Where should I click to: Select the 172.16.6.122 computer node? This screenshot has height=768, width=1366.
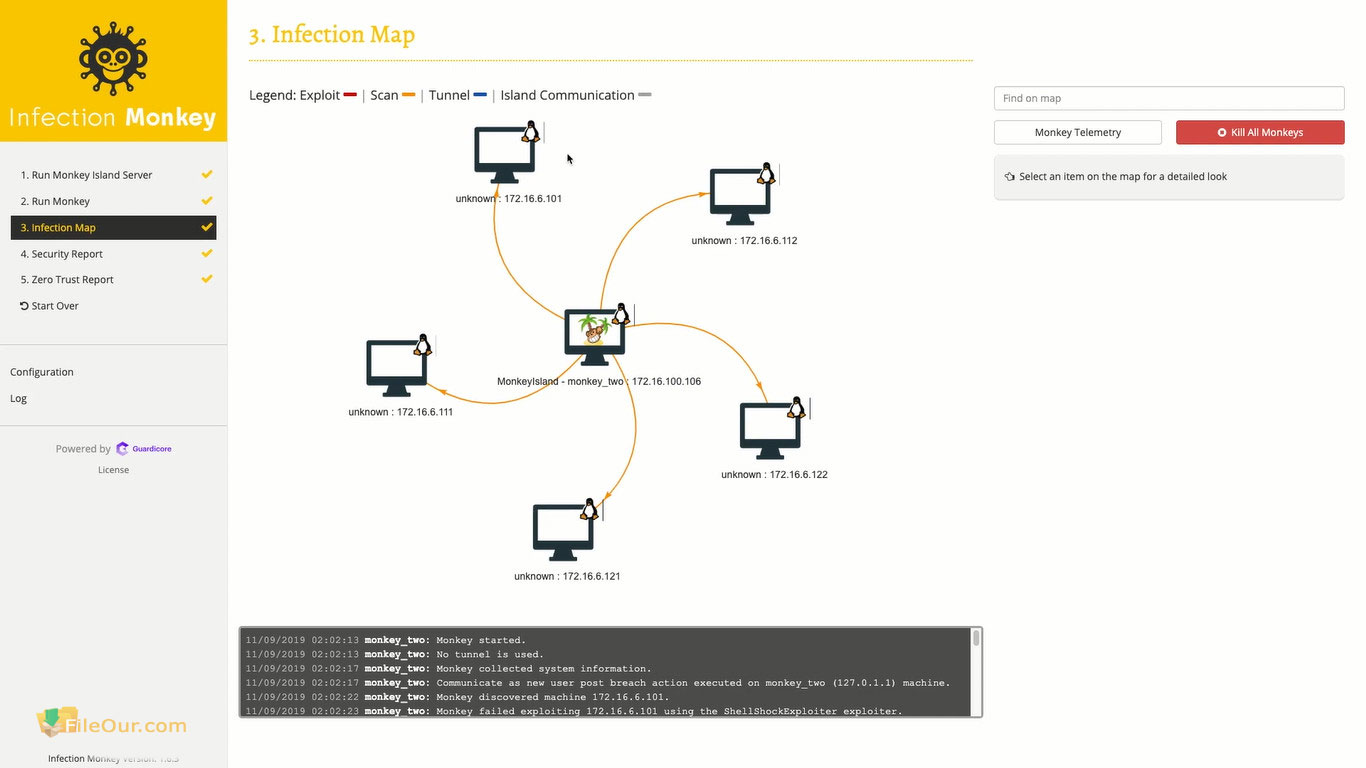771,431
